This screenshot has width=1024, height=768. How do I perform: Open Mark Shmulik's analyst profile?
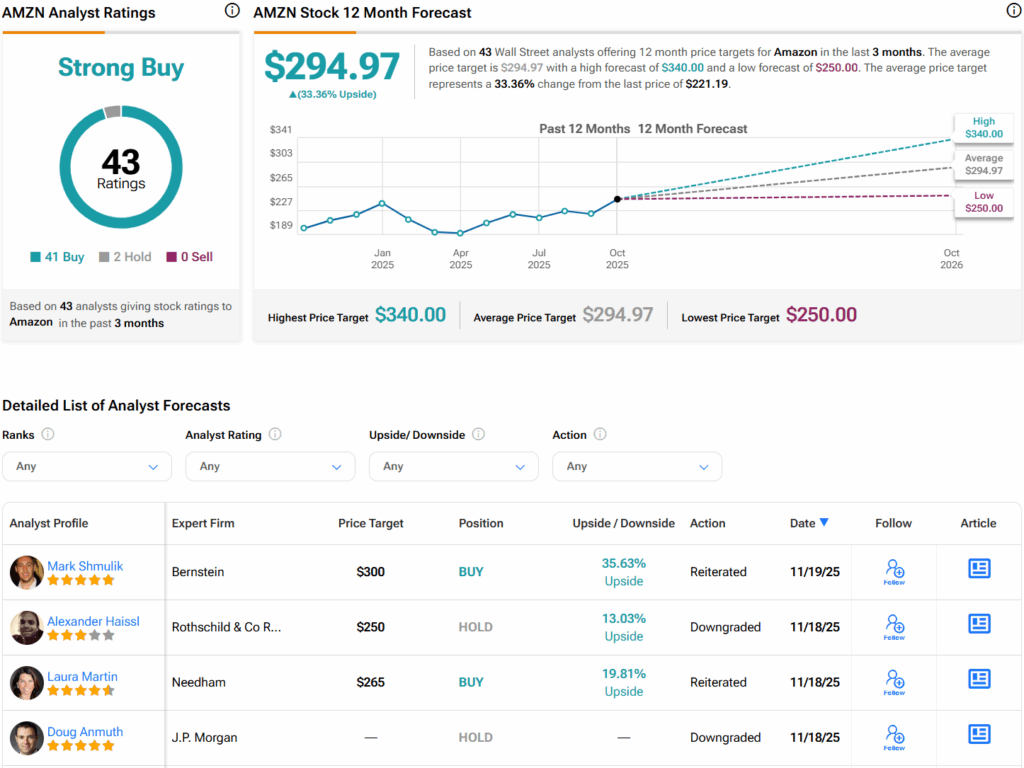coord(85,566)
